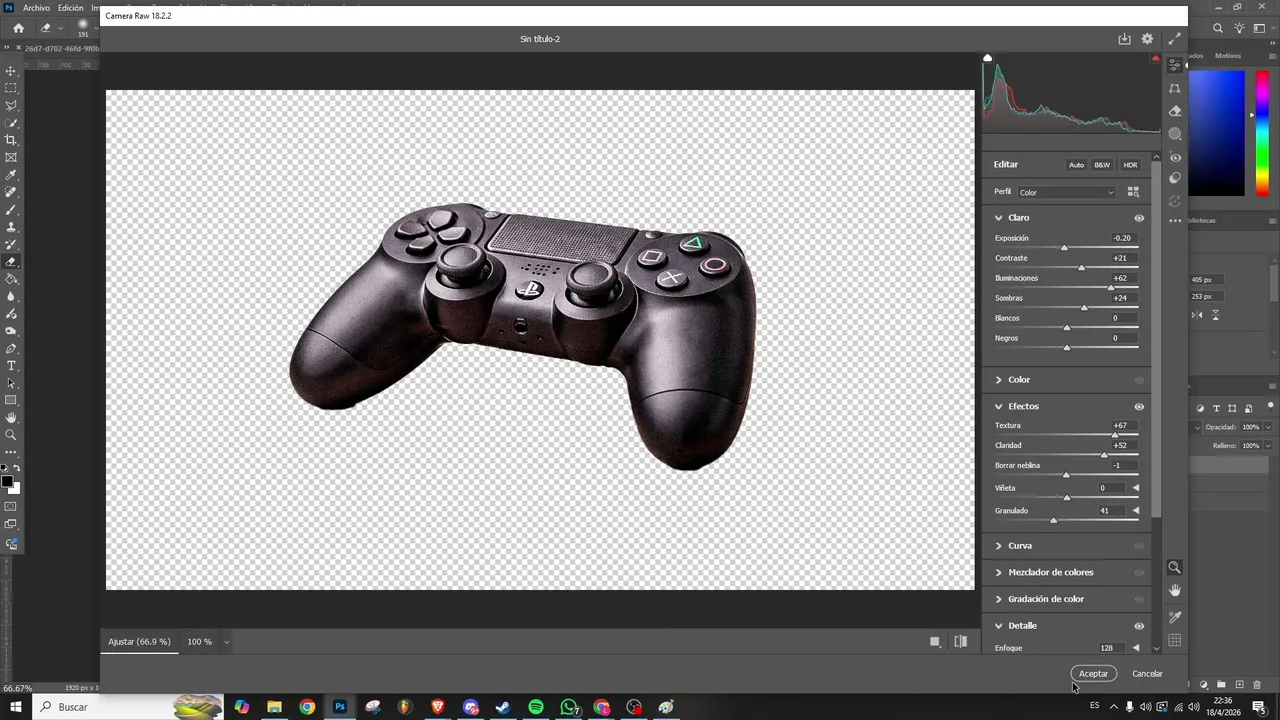The width and height of the screenshot is (1280, 720).
Task: Expand Viñeta extra options arrow
Action: click(x=1135, y=488)
